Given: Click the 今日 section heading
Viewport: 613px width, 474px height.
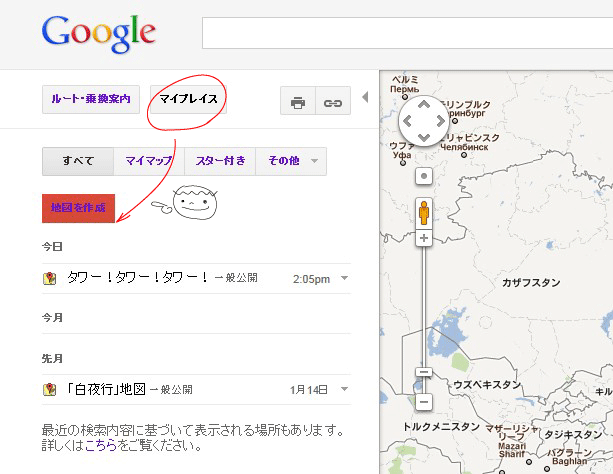Looking at the screenshot, I should [52, 247].
